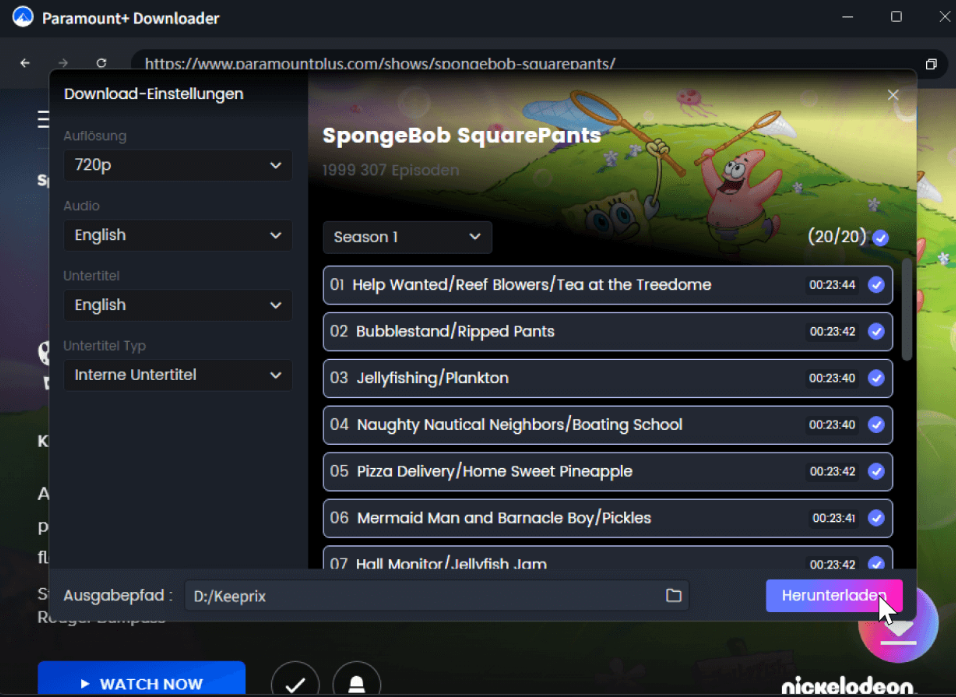Expand the Untertitel Typ dropdown
This screenshot has width=956, height=697.
pyautogui.click(x=178, y=375)
